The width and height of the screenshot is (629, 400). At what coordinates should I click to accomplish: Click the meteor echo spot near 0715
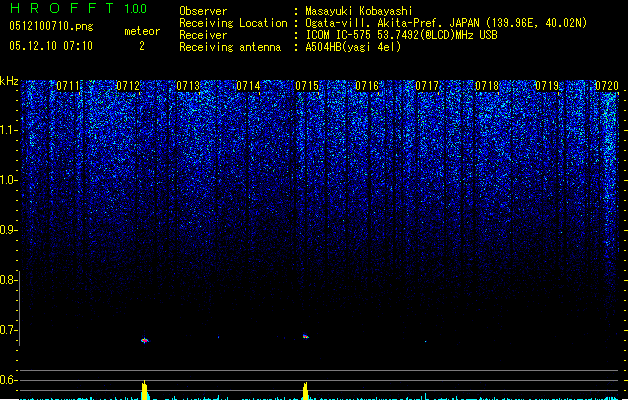click(x=306, y=337)
